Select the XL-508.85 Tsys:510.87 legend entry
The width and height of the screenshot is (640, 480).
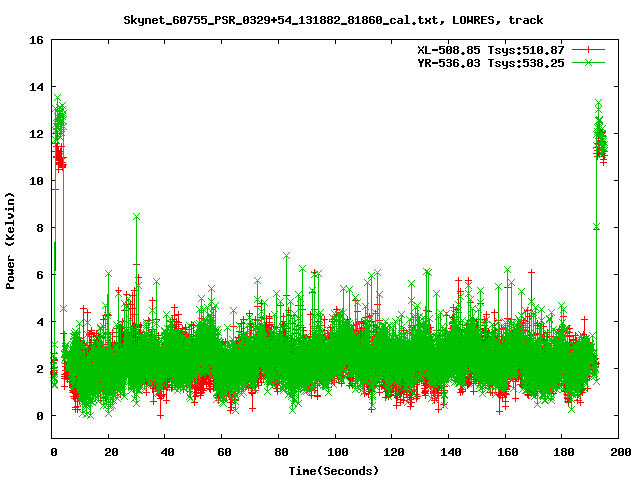[490, 50]
